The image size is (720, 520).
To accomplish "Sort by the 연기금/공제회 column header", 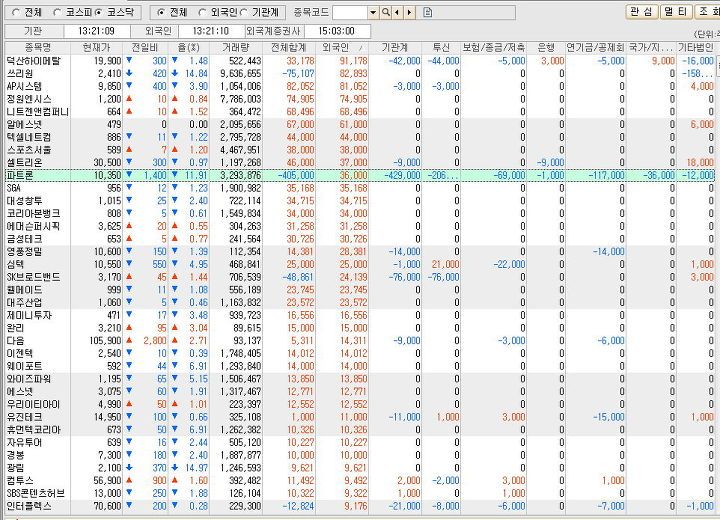I will [x=596, y=47].
